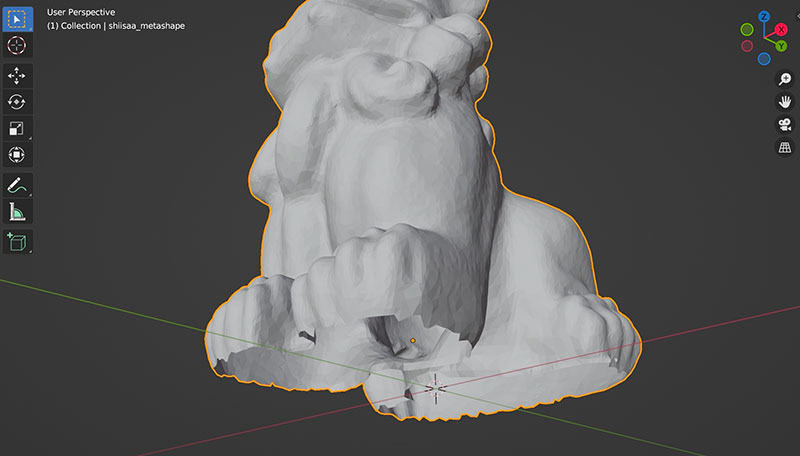Click the hand pan view icon

[785, 102]
